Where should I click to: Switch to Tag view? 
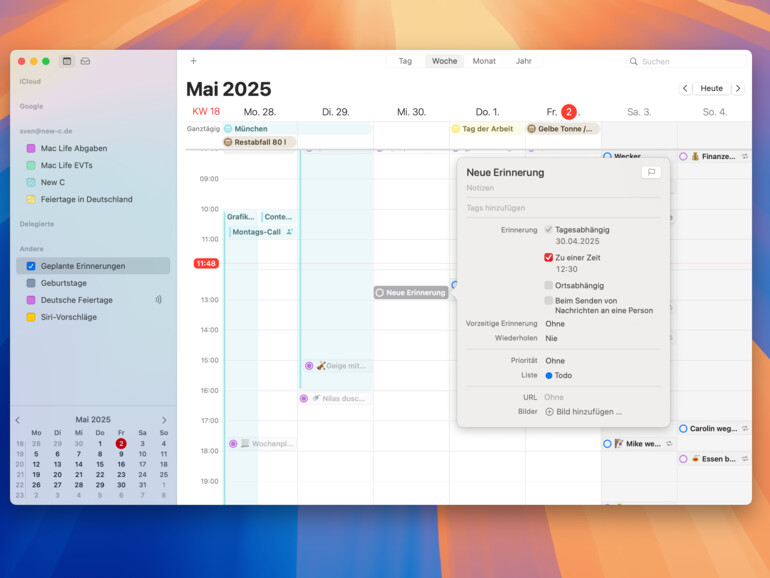[x=405, y=61]
